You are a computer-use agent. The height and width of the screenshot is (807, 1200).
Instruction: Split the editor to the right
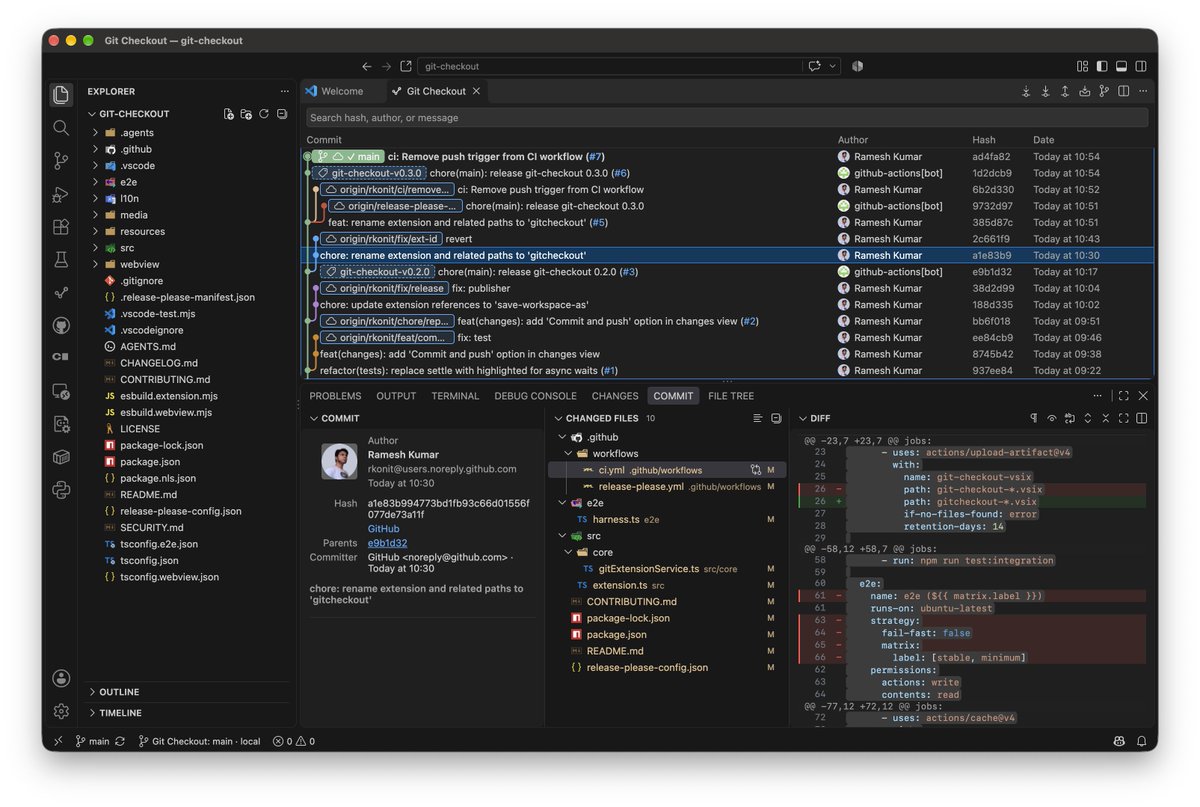(1123, 91)
